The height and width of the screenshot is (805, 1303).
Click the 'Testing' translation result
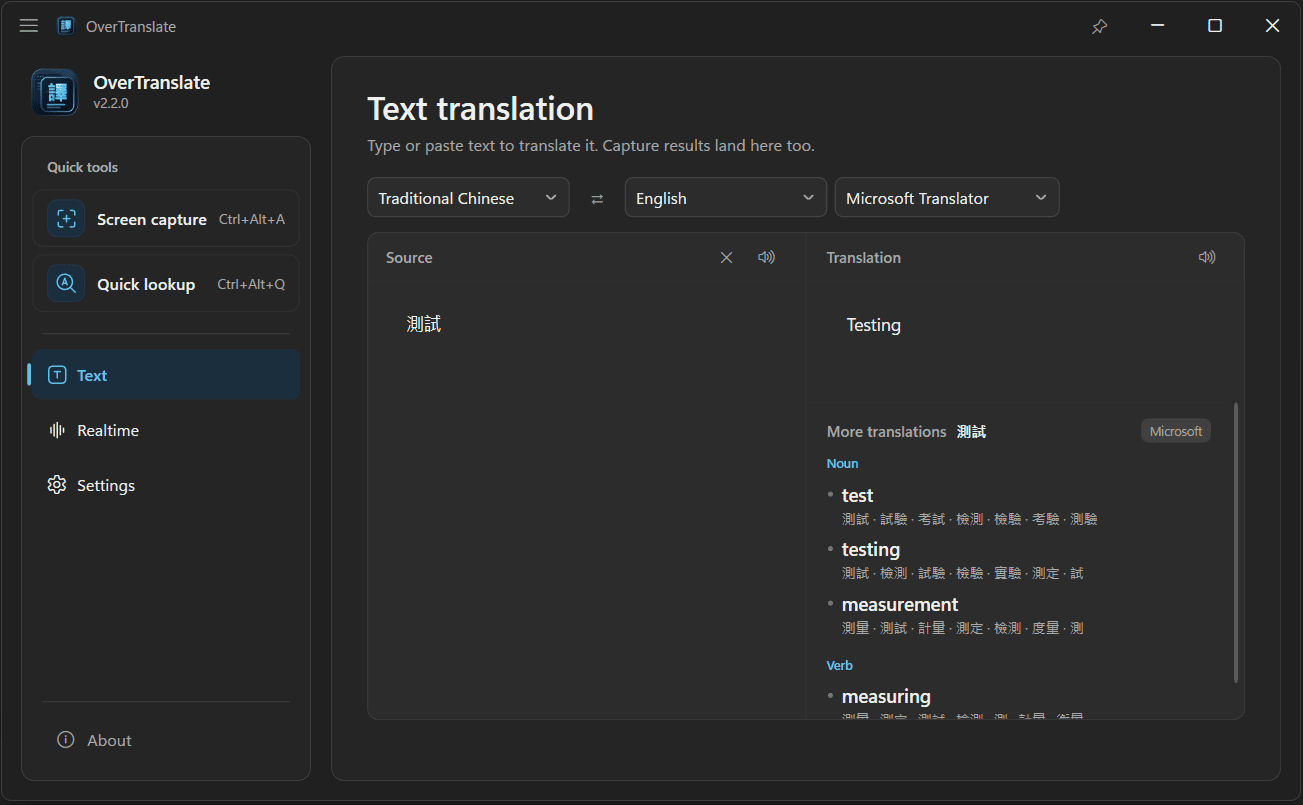coord(874,325)
